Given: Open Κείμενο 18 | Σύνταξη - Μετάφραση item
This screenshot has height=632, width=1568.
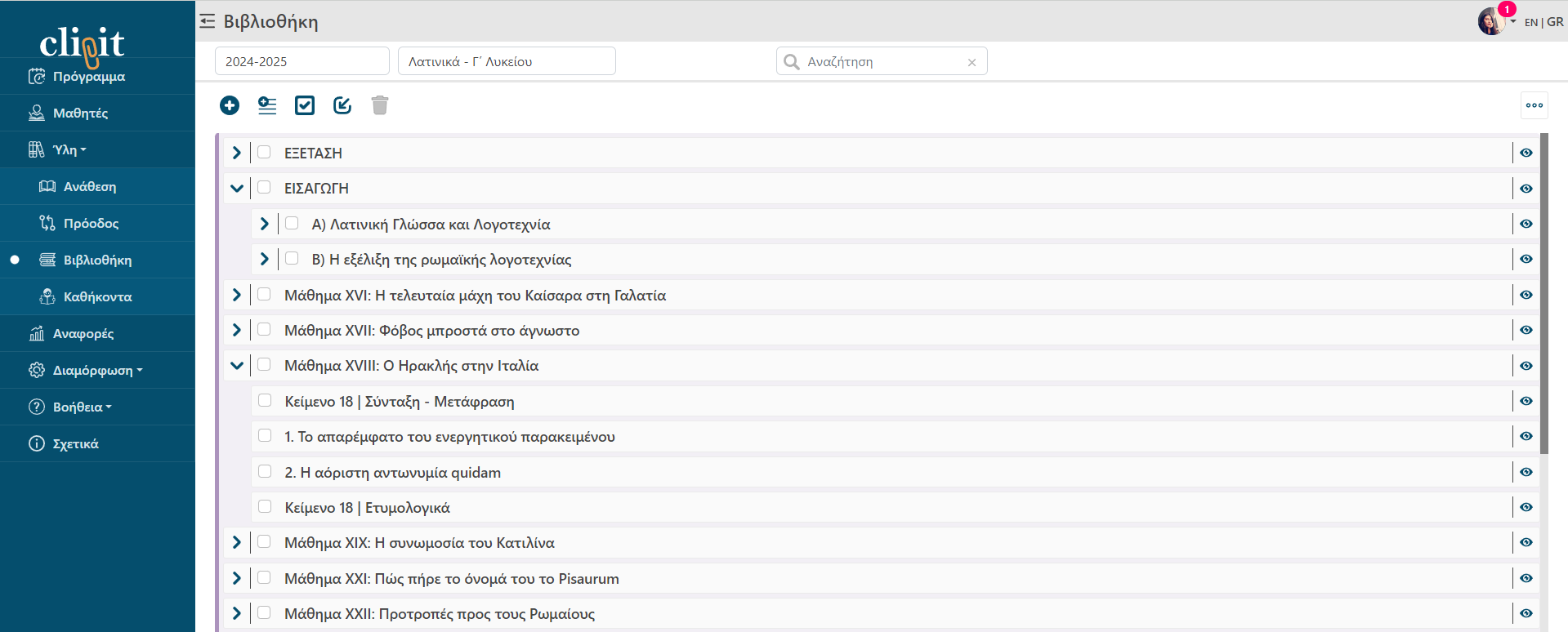Looking at the screenshot, I should [399, 402].
